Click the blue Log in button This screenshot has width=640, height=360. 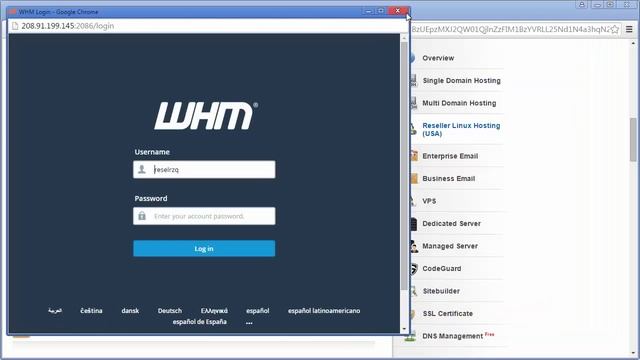tap(204, 249)
